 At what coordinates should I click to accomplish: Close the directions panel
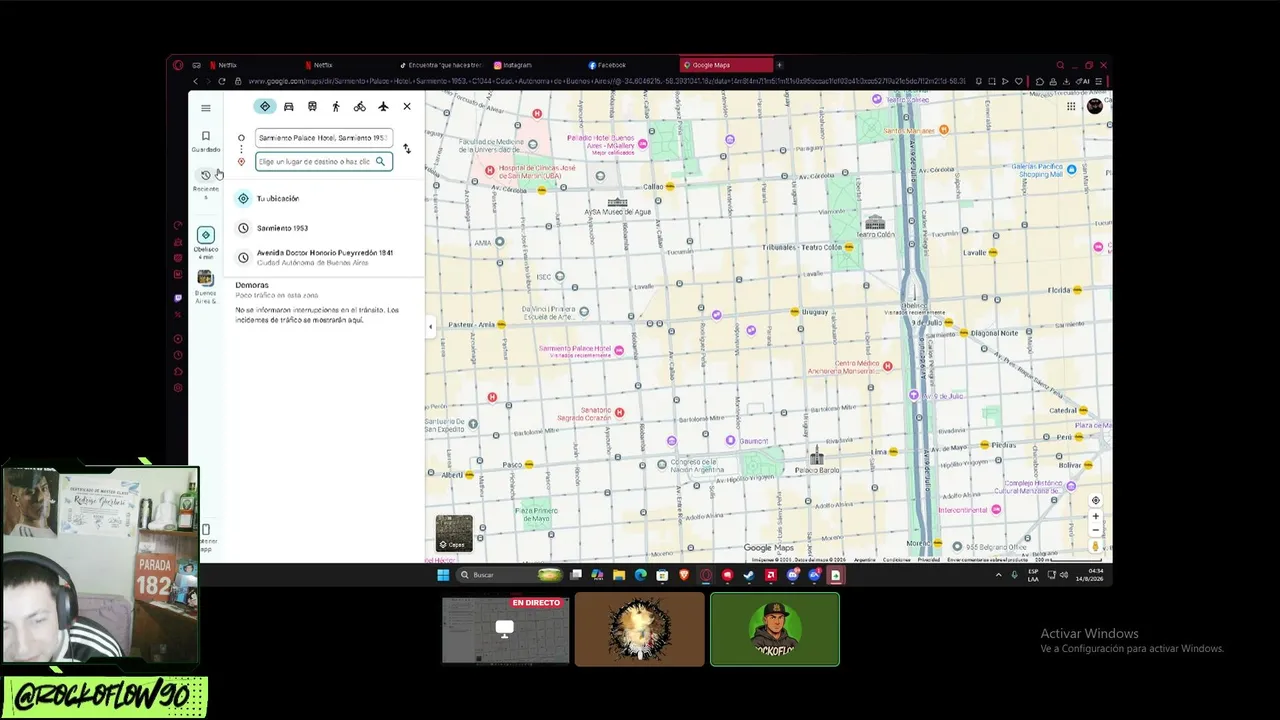[407, 107]
